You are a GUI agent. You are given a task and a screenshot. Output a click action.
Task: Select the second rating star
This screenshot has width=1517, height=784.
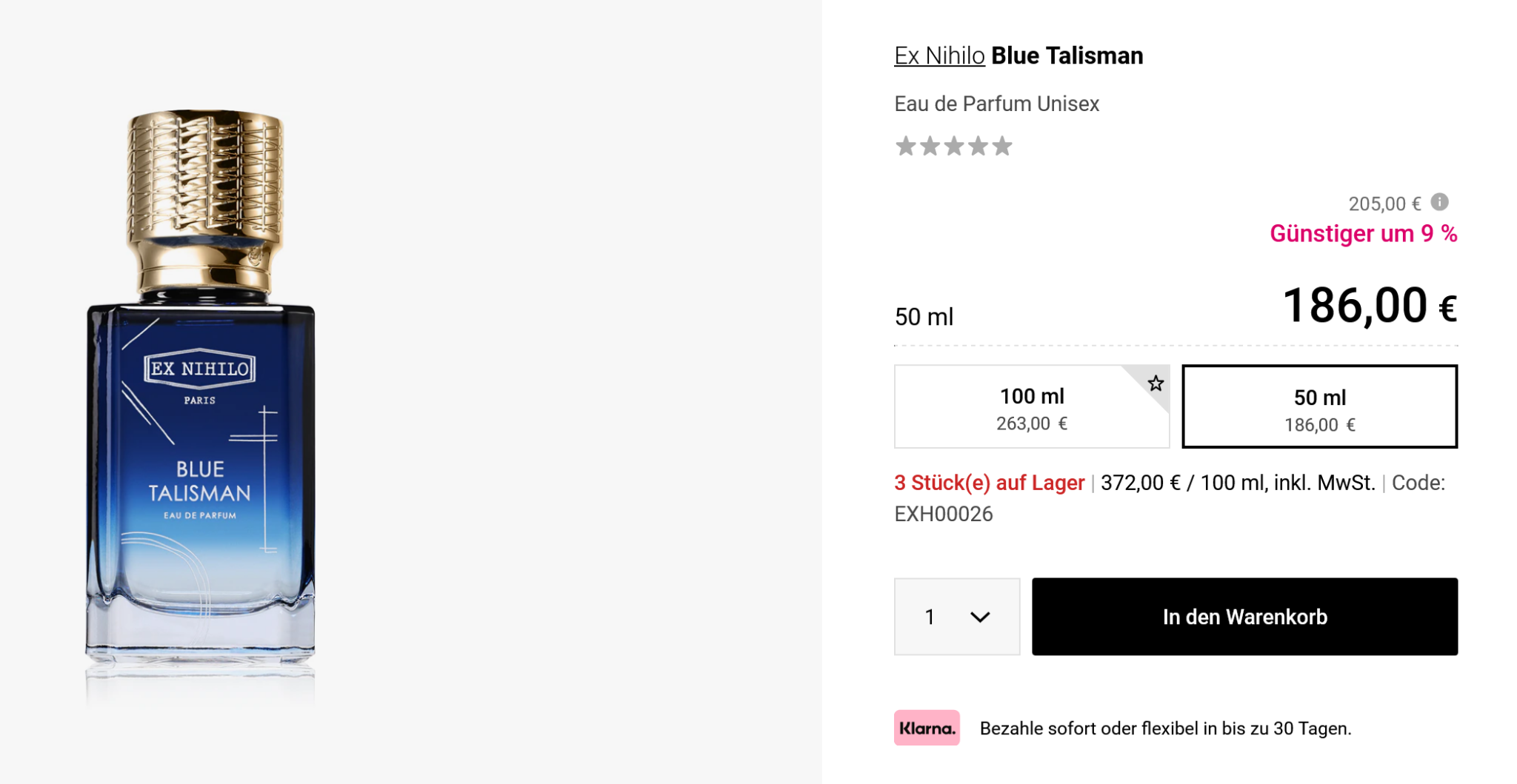click(x=930, y=147)
